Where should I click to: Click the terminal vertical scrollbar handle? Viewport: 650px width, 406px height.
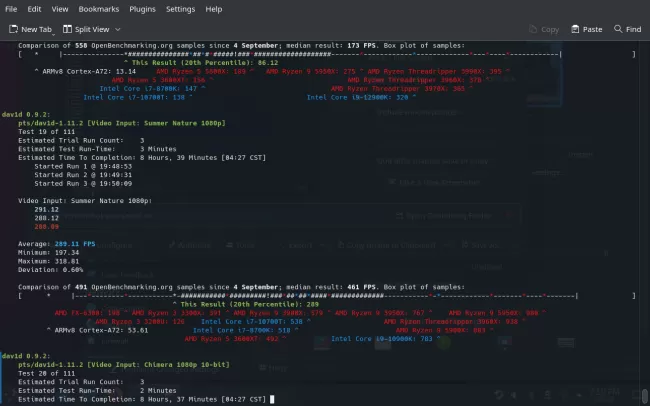(x=645, y=396)
